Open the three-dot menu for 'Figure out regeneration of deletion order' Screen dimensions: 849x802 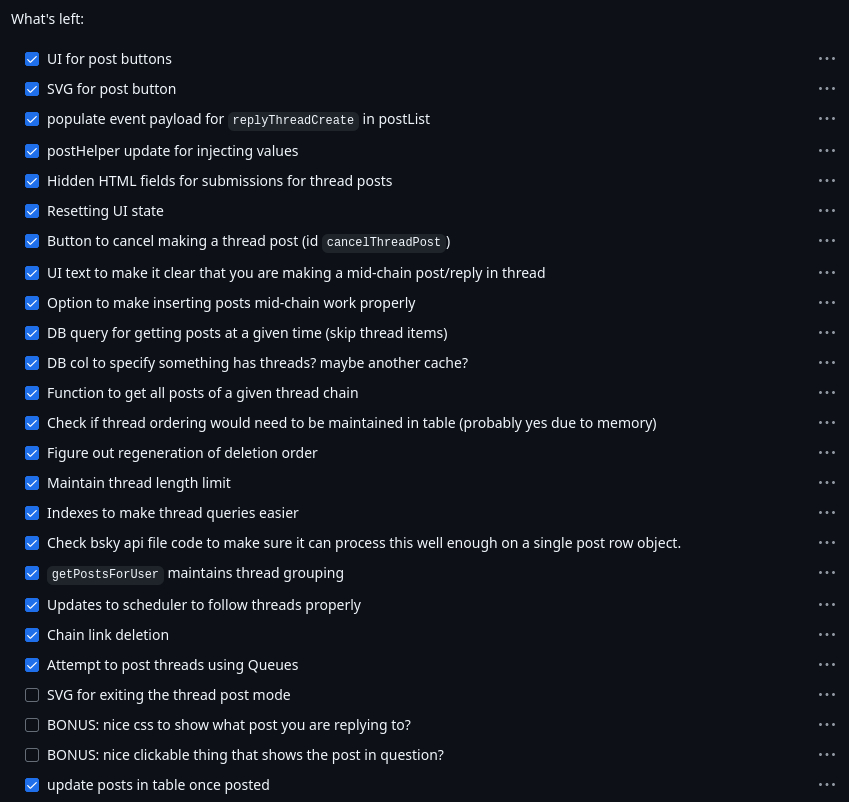point(826,453)
